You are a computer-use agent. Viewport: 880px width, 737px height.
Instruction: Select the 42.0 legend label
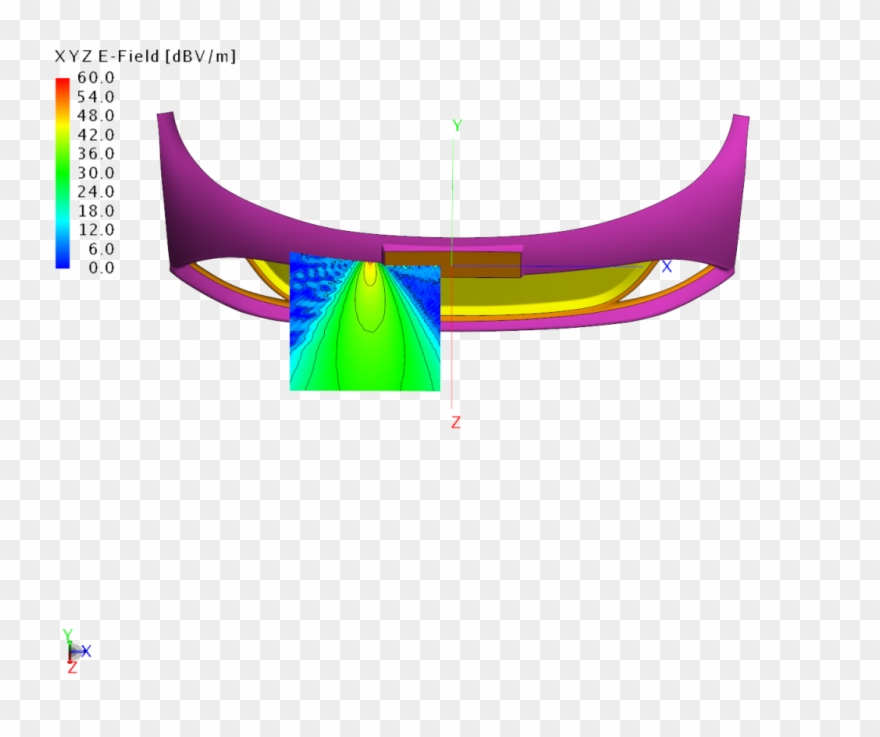click(x=95, y=134)
